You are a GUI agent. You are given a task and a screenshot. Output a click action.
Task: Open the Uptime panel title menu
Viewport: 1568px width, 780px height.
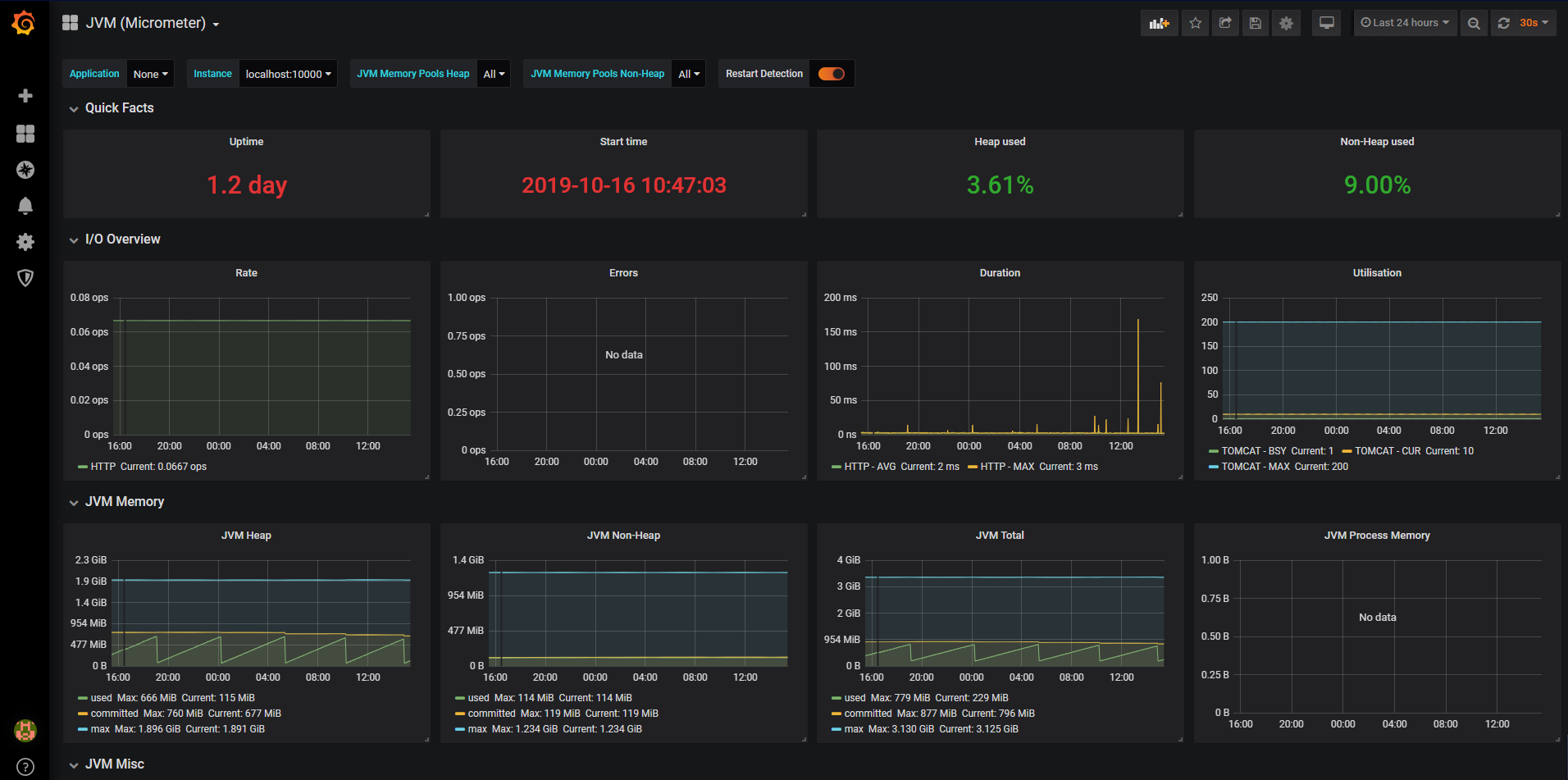(246, 142)
